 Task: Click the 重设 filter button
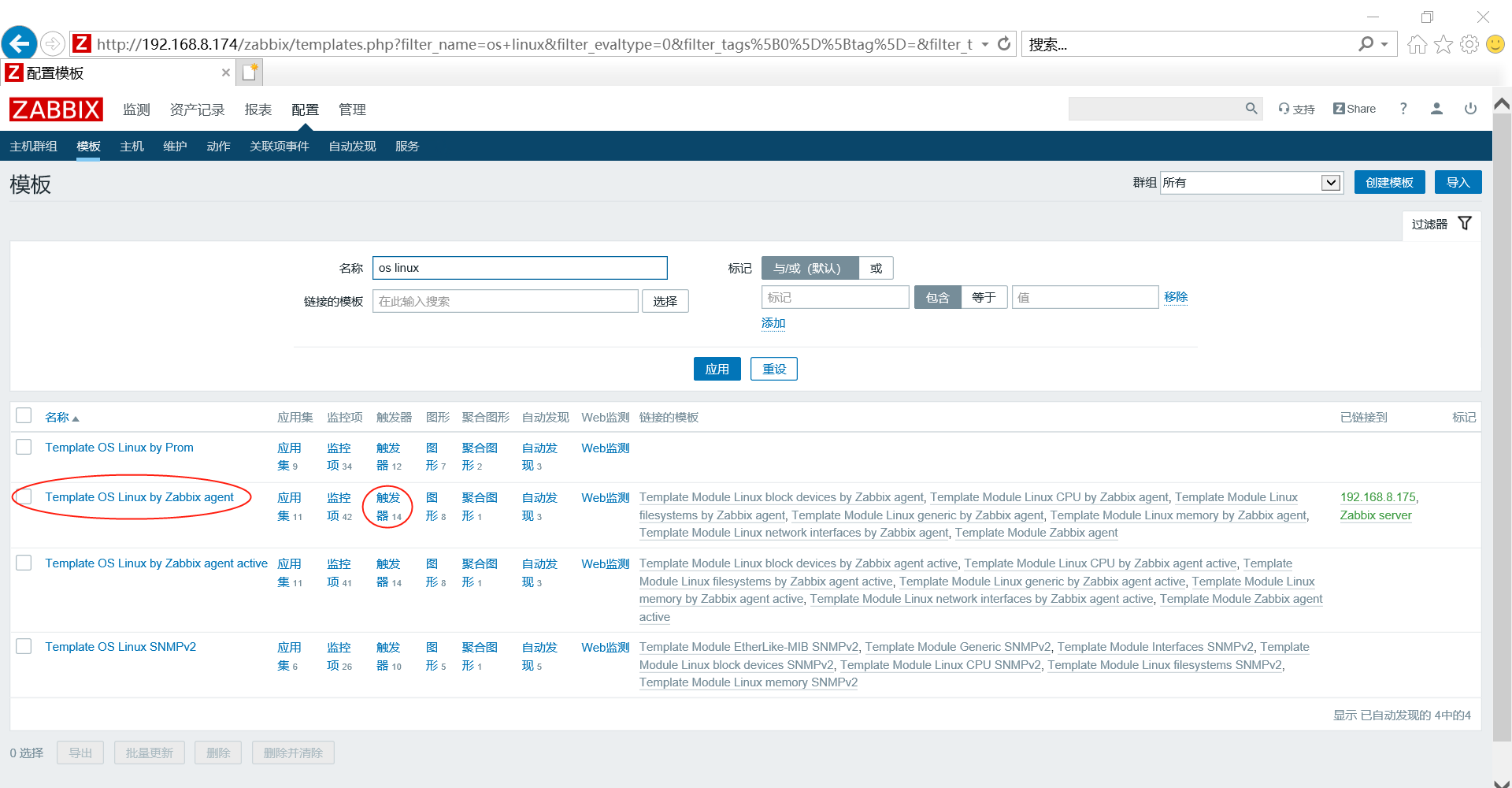[x=774, y=369]
